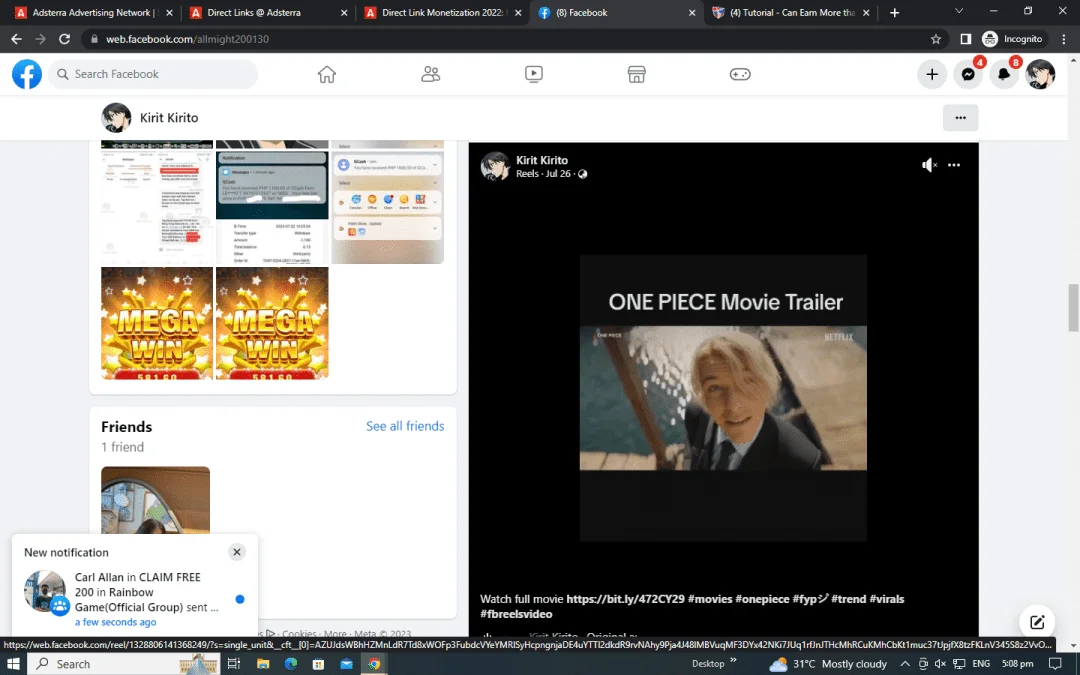Unmute the reel sound
Image resolution: width=1080 pixels, height=675 pixels.
coord(929,165)
